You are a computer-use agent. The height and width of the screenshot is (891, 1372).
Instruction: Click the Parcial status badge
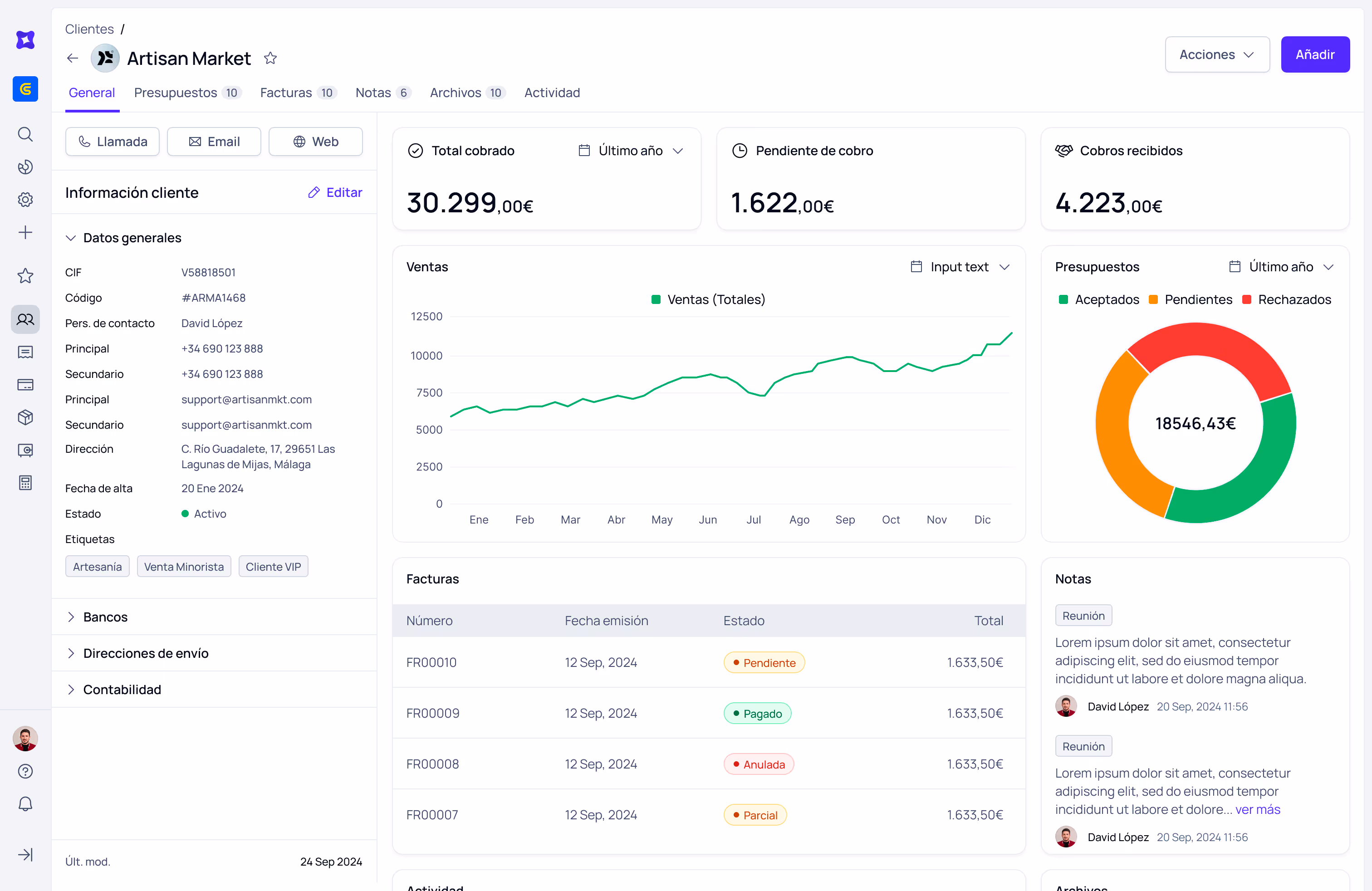coord(755,815)
